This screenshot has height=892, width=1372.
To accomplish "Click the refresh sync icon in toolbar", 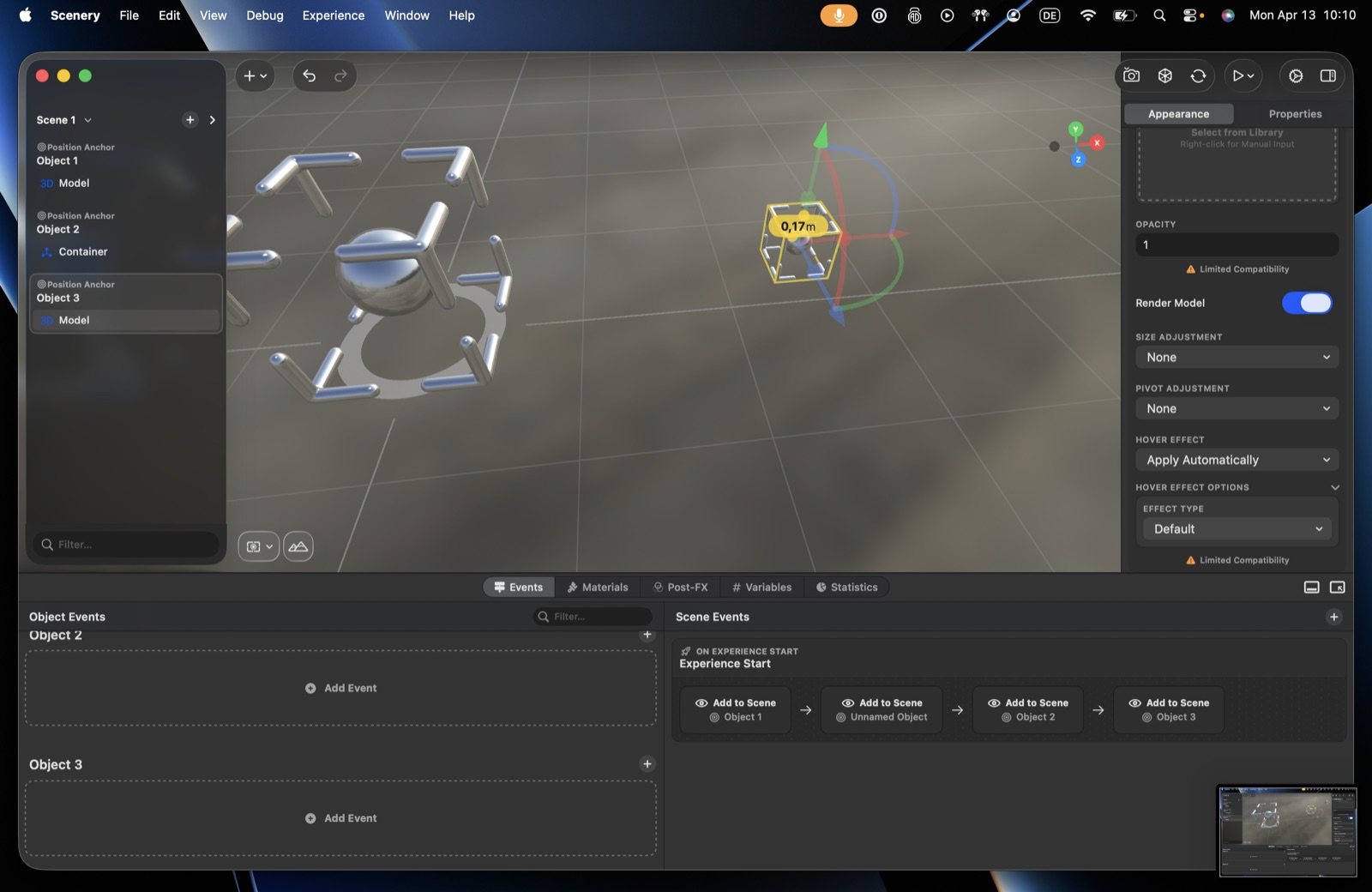I will pyautogui.click(x=1198, y=75).
